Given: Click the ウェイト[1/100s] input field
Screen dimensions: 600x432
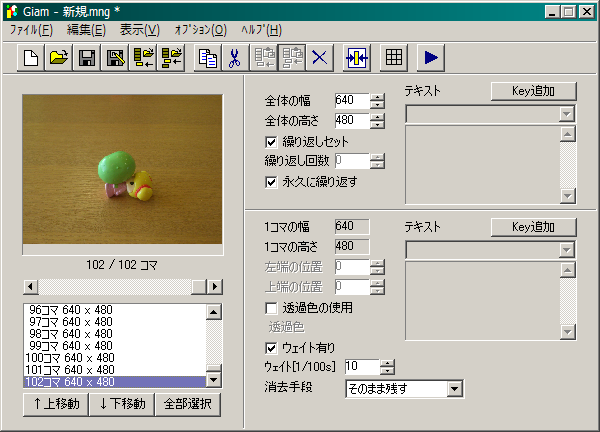Looking at the screenshot, I should tap(362, 367).
